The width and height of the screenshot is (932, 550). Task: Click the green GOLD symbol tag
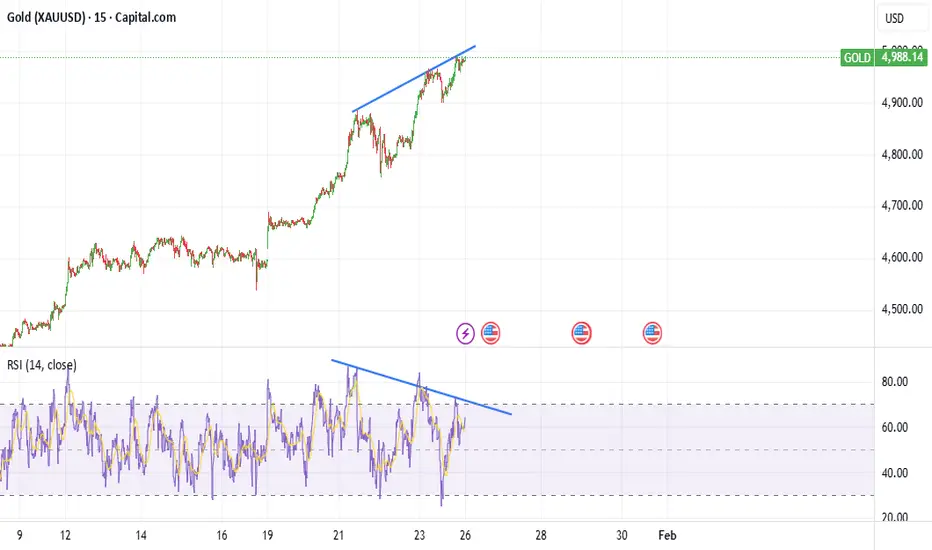coord(857,58)
